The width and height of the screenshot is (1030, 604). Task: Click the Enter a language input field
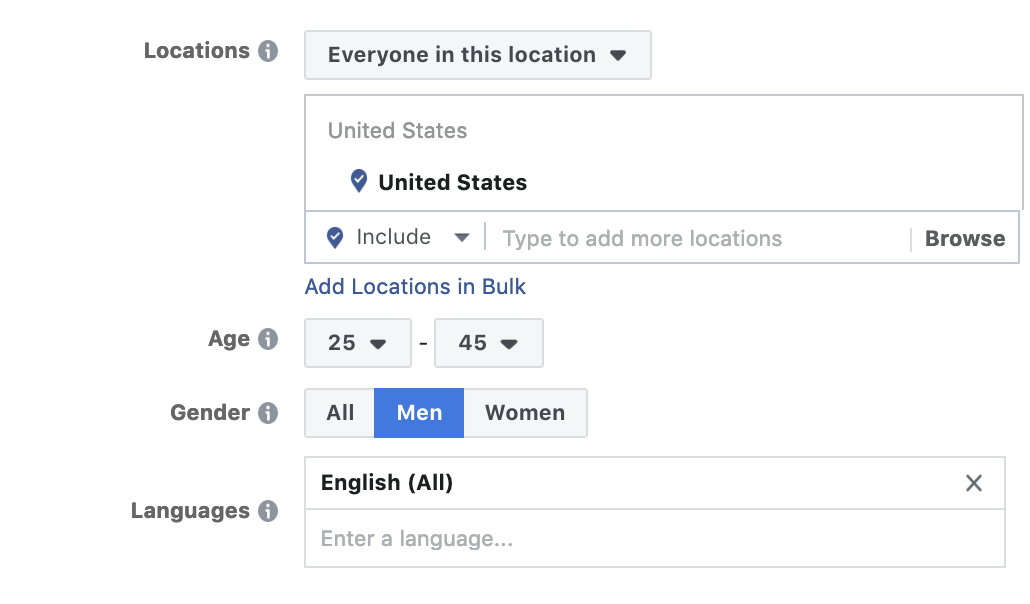[654, 540]
